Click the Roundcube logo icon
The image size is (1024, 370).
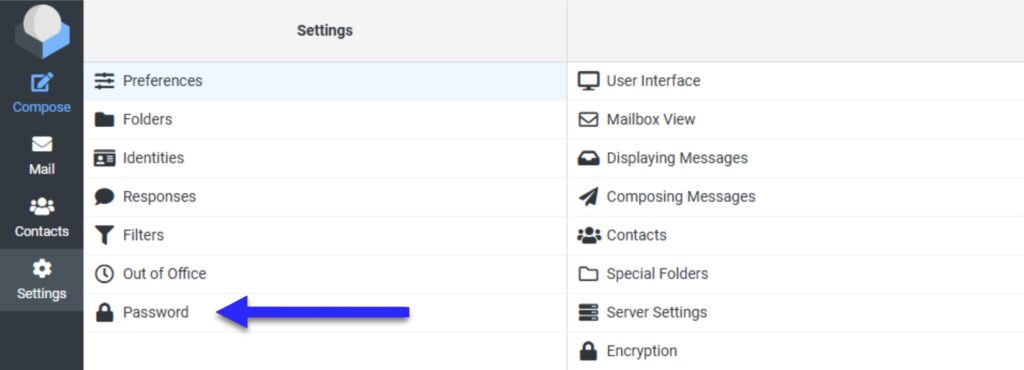pos(42,30)
